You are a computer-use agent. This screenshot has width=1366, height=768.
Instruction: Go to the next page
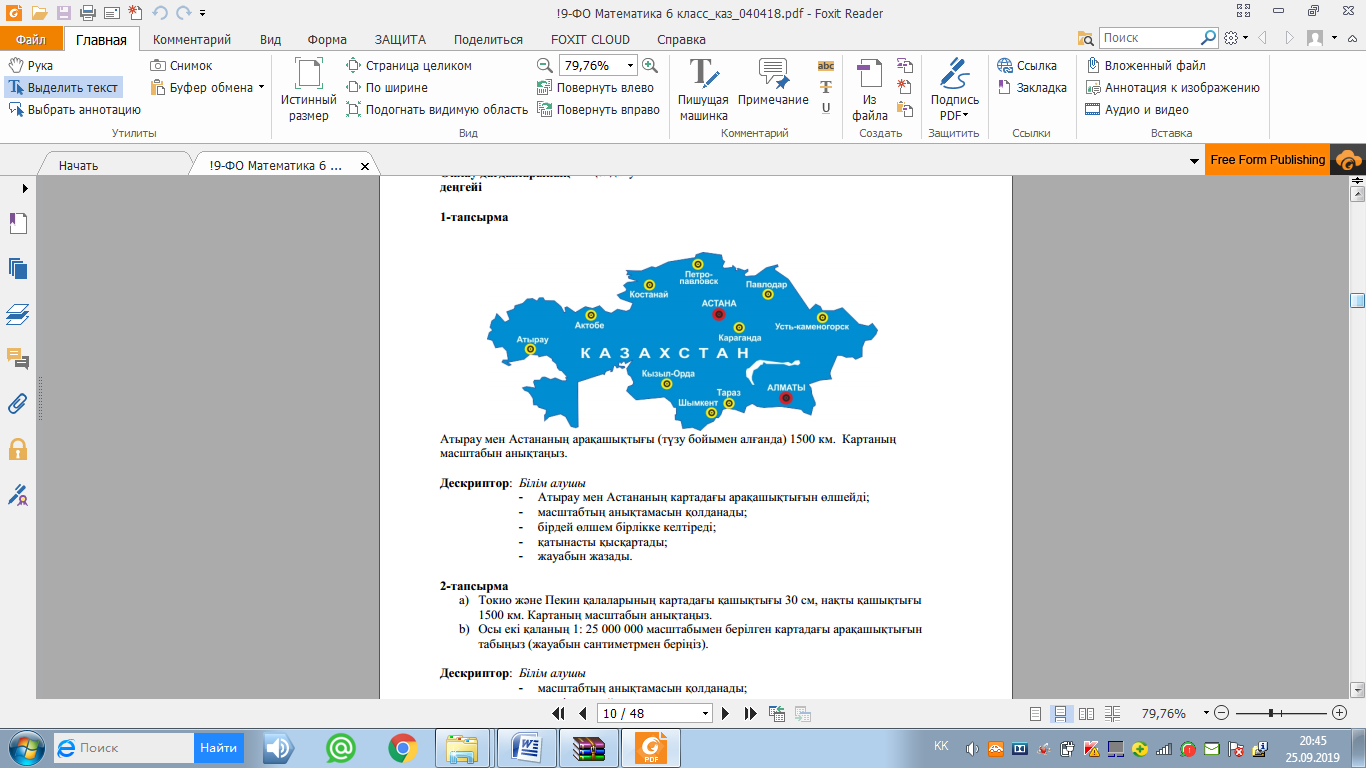727,713
